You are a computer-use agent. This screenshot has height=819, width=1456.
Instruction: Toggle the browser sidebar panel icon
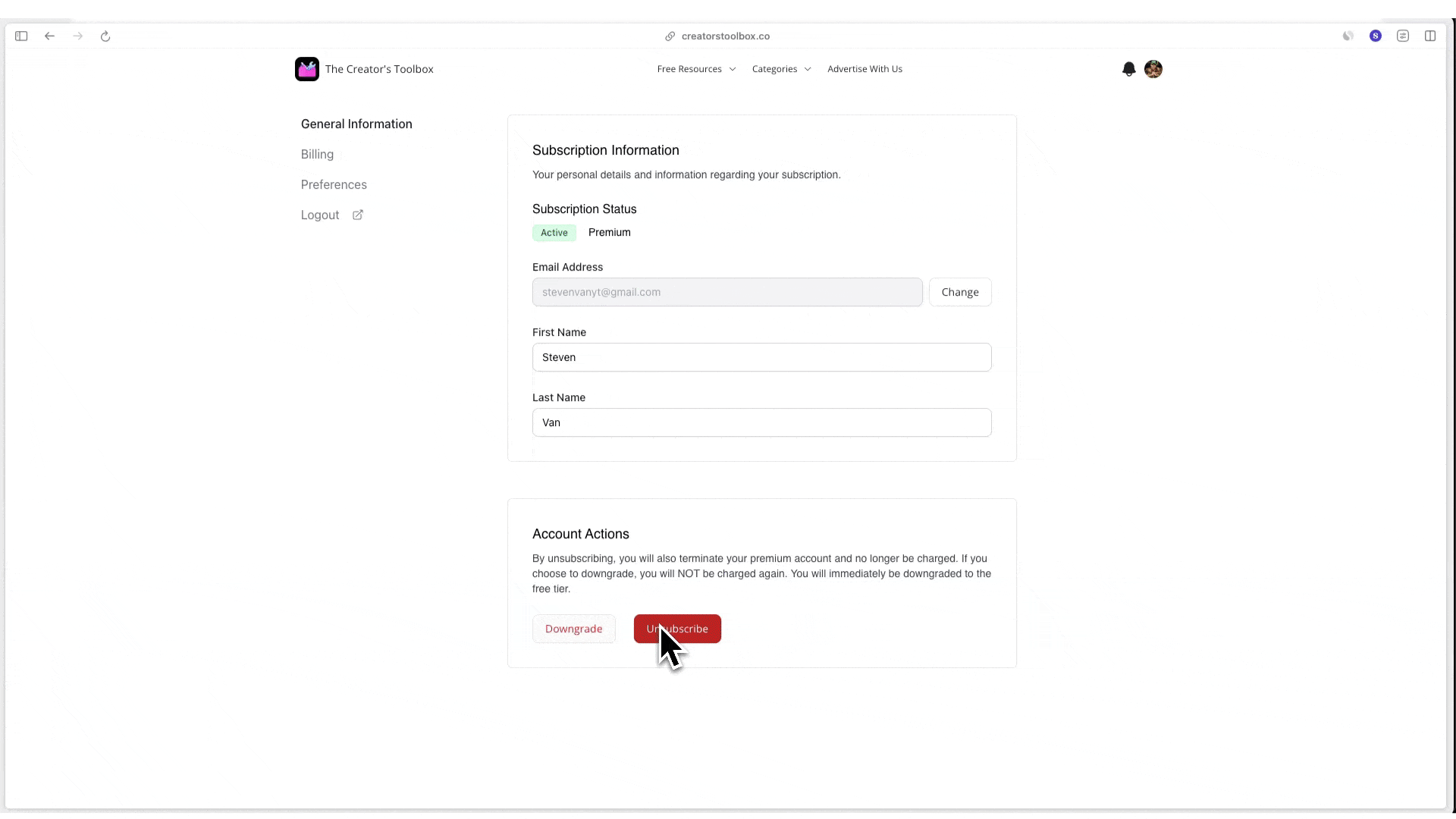21,36
